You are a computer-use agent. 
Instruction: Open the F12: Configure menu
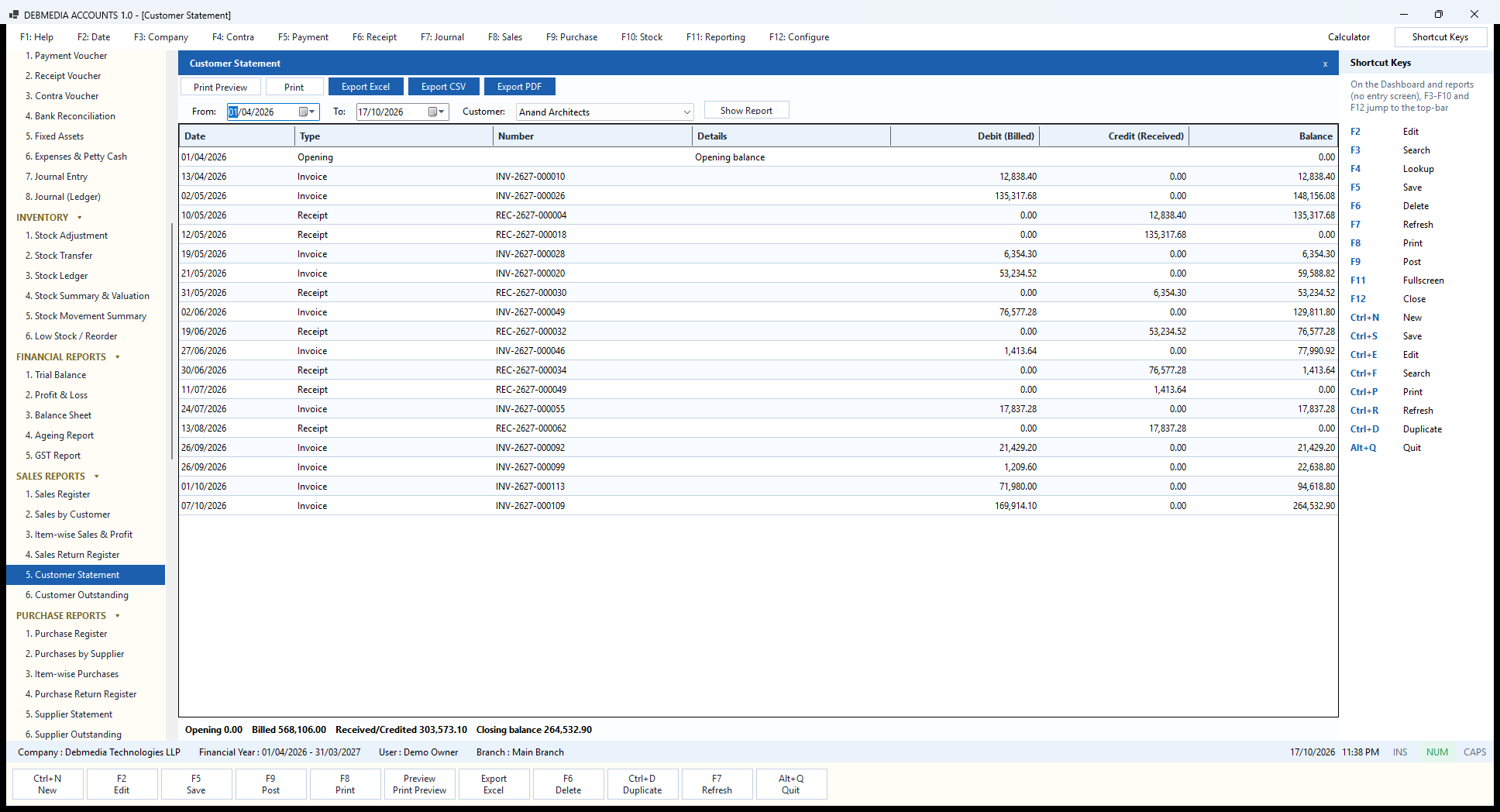(799, 37)
